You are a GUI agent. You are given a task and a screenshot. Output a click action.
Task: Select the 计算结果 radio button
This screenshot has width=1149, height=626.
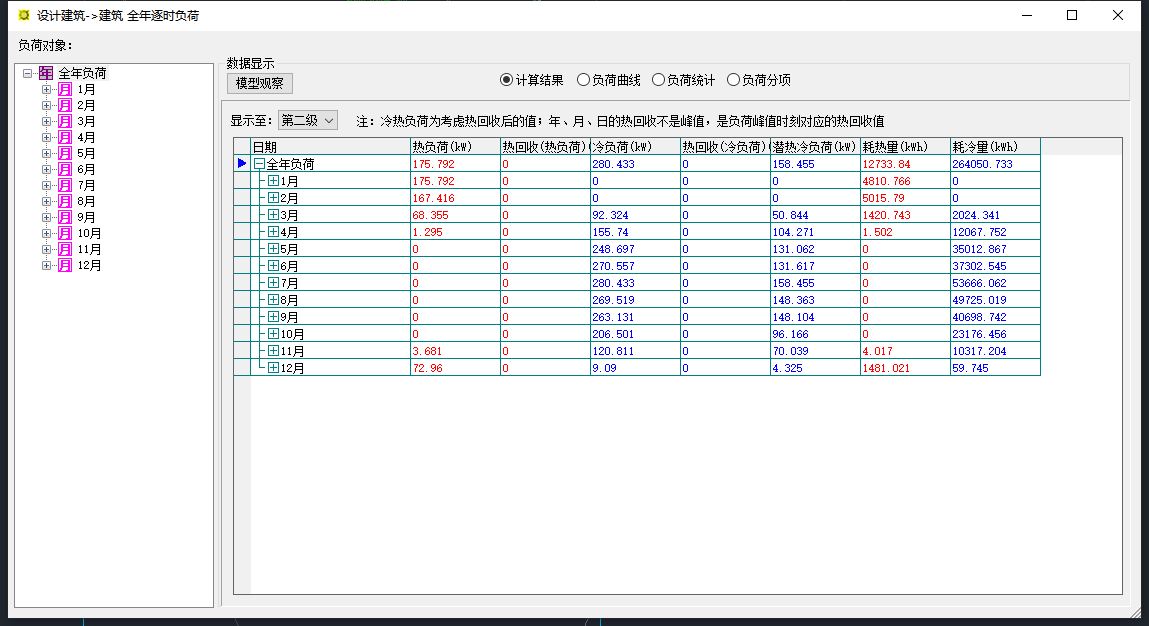(x=506, y=80)
